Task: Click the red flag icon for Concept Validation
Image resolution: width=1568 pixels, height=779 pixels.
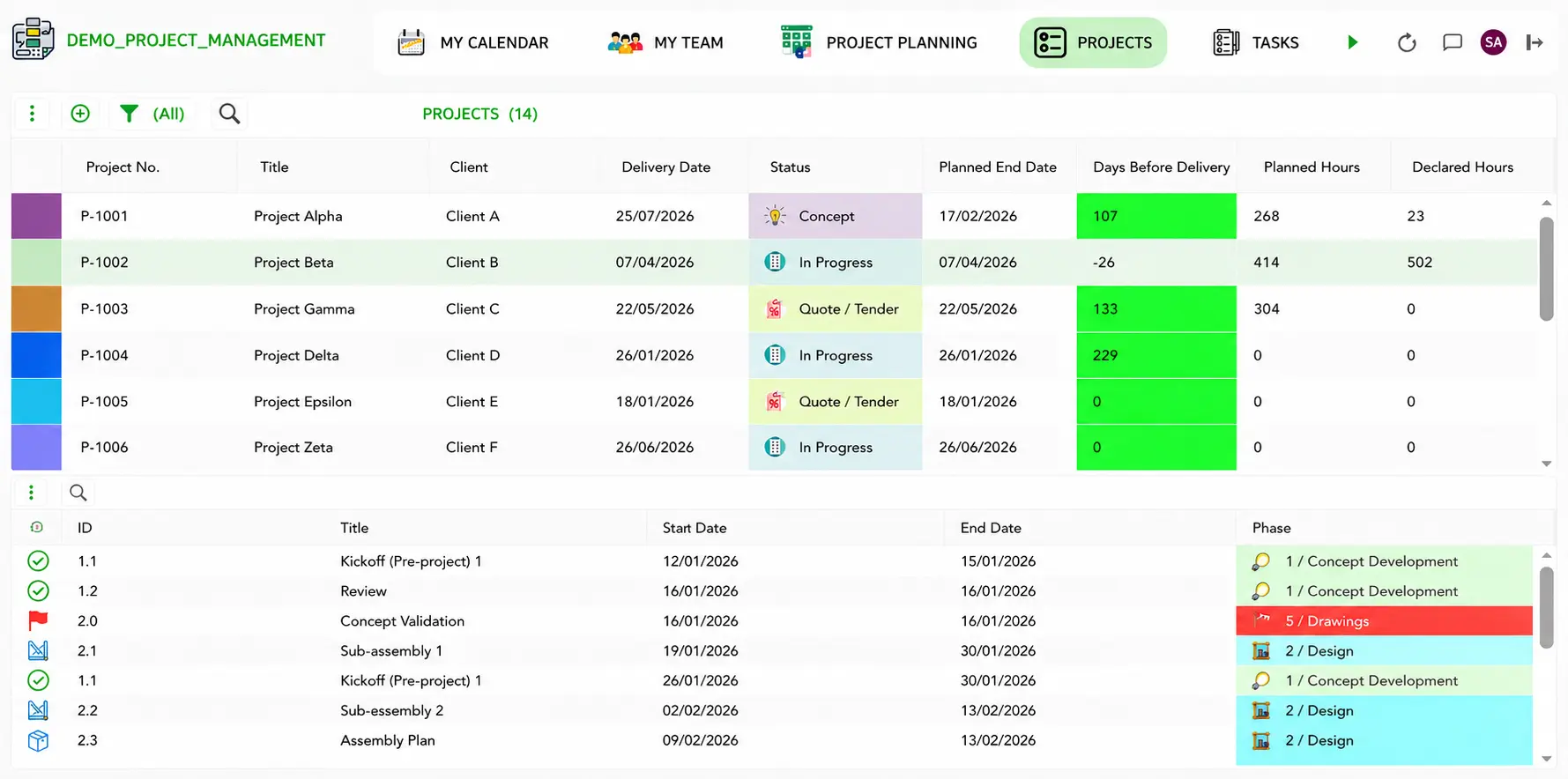Action: click(x=38, y=620)
